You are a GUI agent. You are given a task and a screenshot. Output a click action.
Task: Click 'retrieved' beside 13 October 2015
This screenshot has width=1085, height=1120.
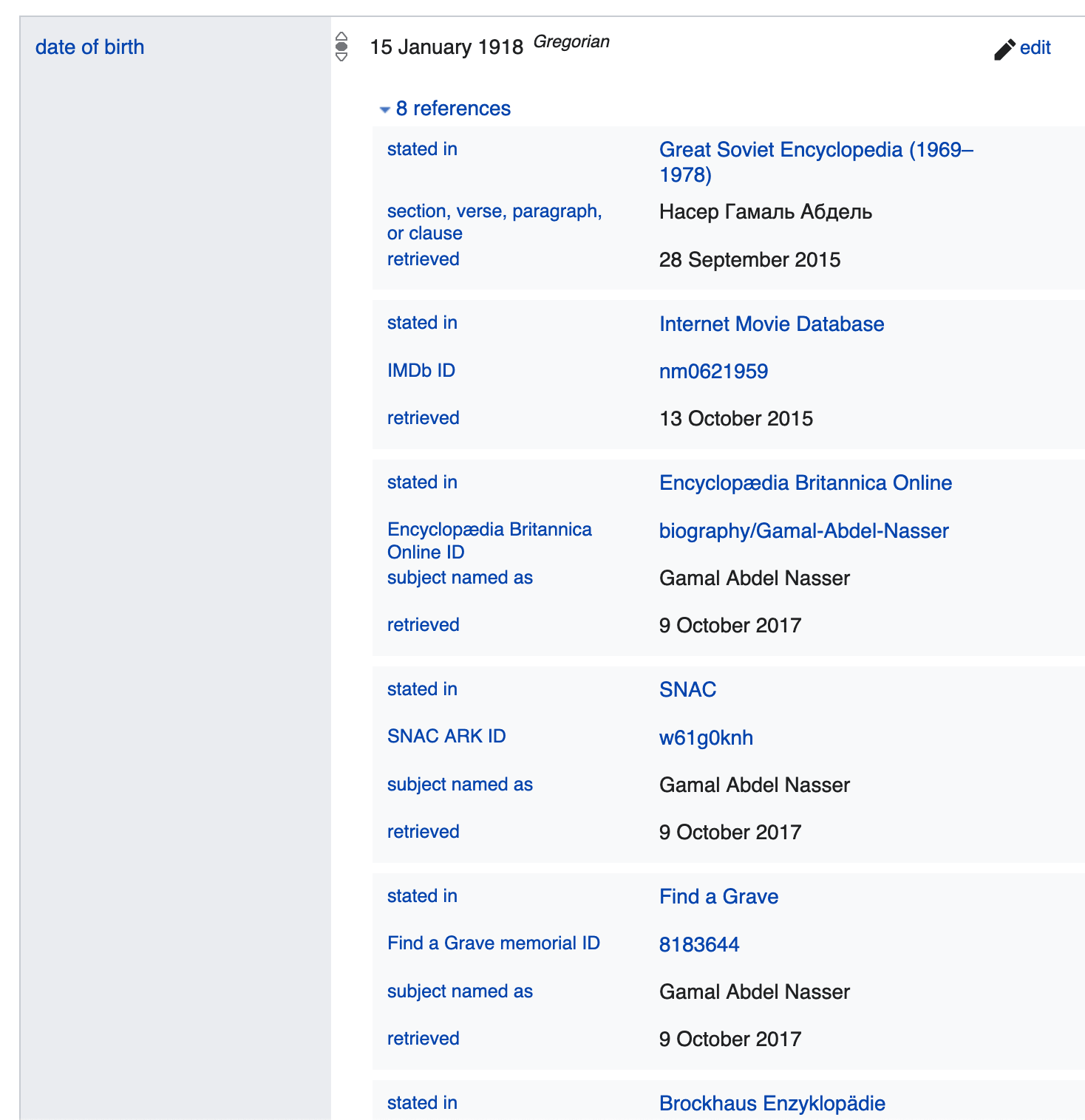(x=423, y=417)
